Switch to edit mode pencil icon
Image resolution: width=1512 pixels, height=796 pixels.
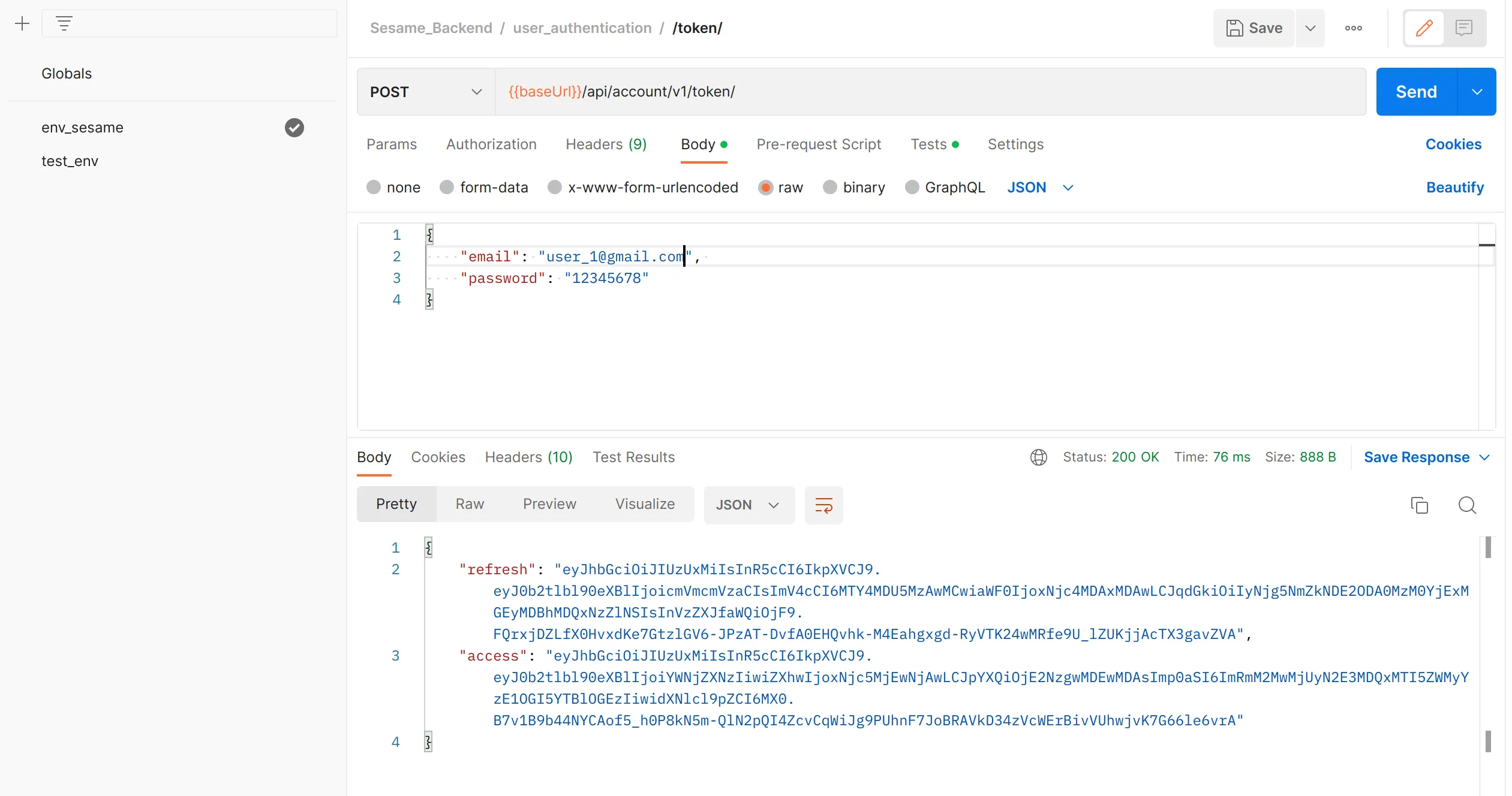(1424, 28)
